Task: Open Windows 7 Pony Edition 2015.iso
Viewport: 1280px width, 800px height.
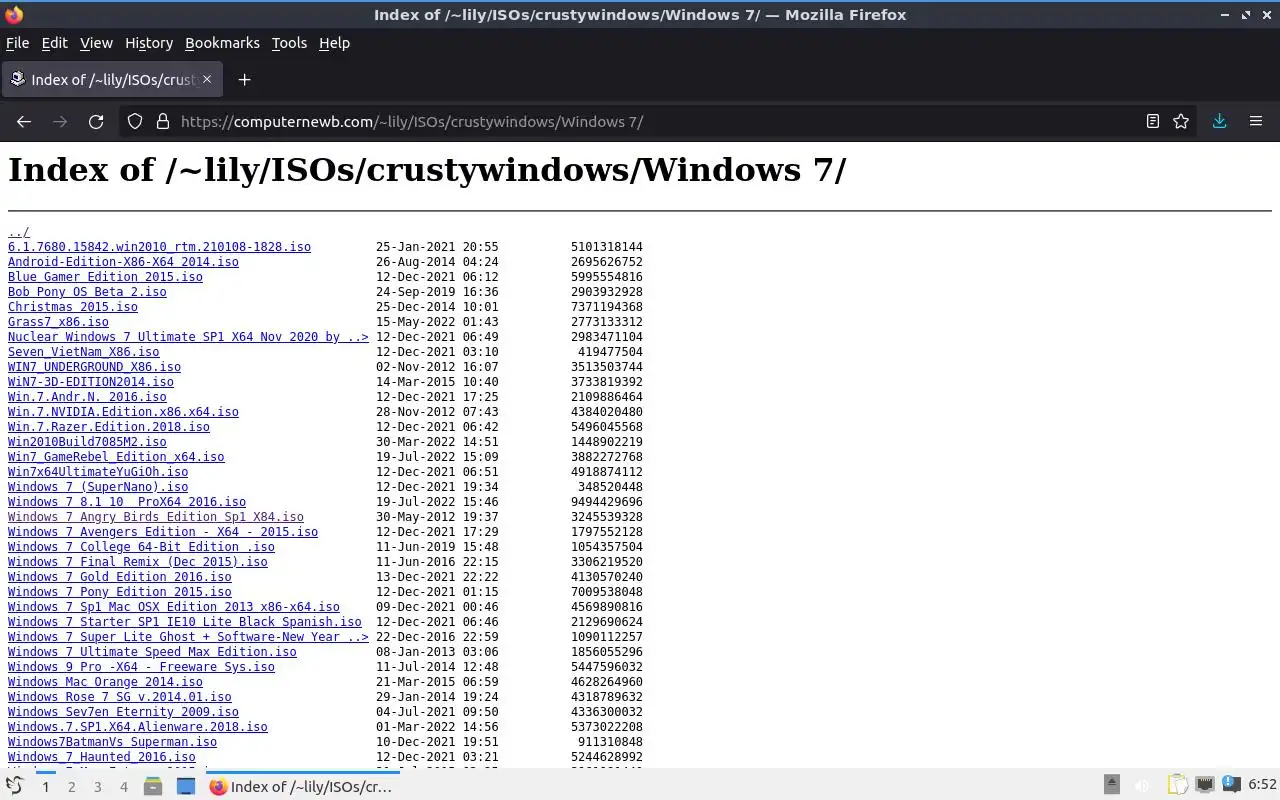Action: click(x=120, y=592)
